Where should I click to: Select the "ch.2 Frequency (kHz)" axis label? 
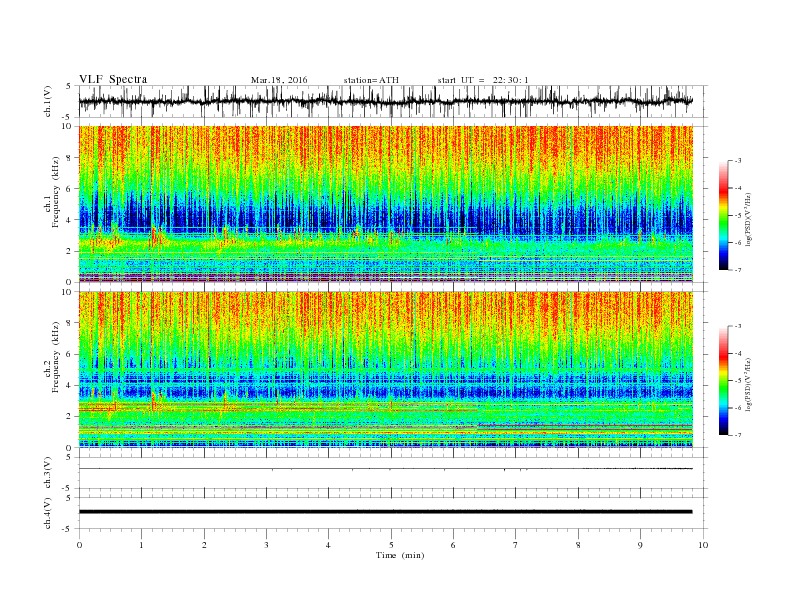coord(52,357)
